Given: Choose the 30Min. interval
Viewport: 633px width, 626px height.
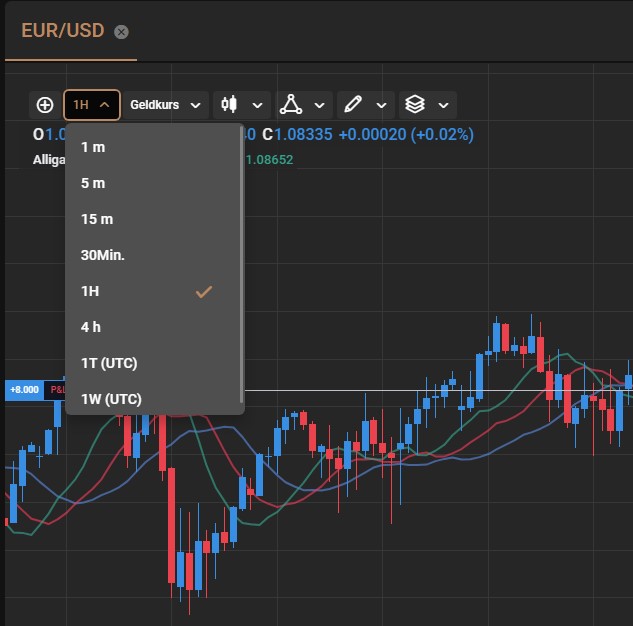Looking at the screenshot, I should 153,255.
